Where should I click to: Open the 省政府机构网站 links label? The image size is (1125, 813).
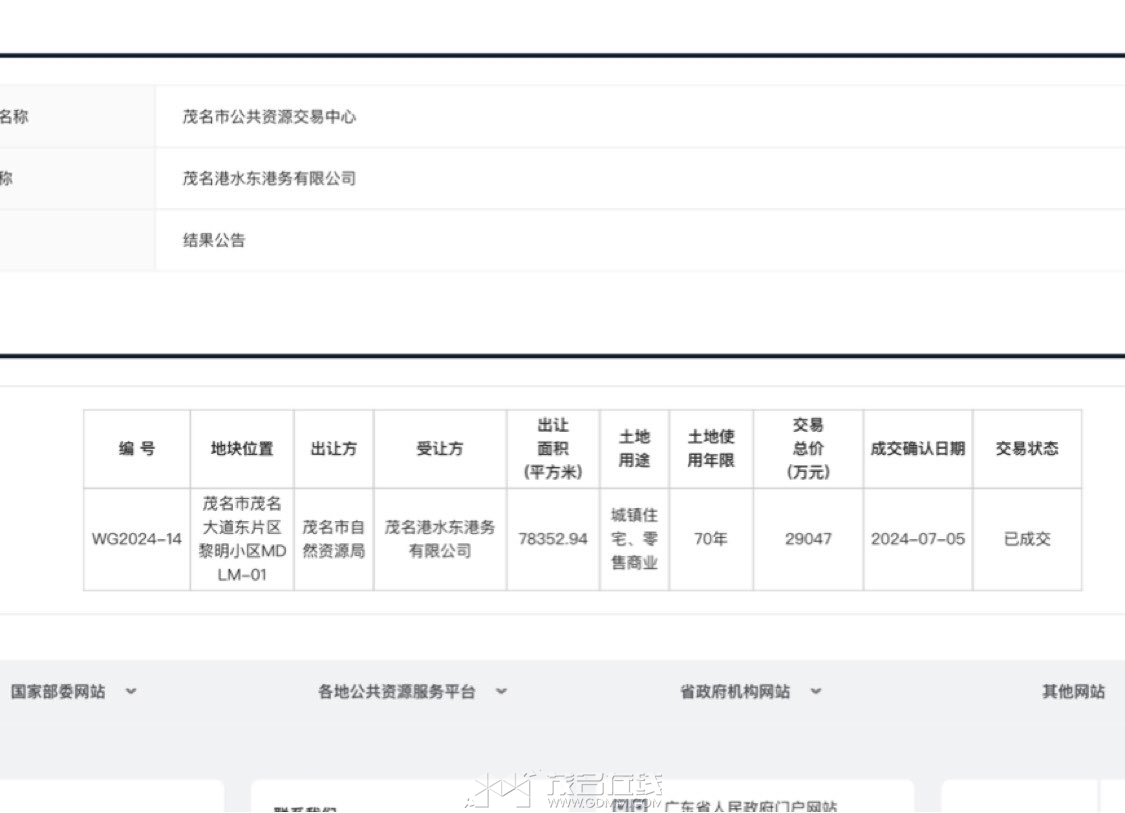click(x=735, y=692)
